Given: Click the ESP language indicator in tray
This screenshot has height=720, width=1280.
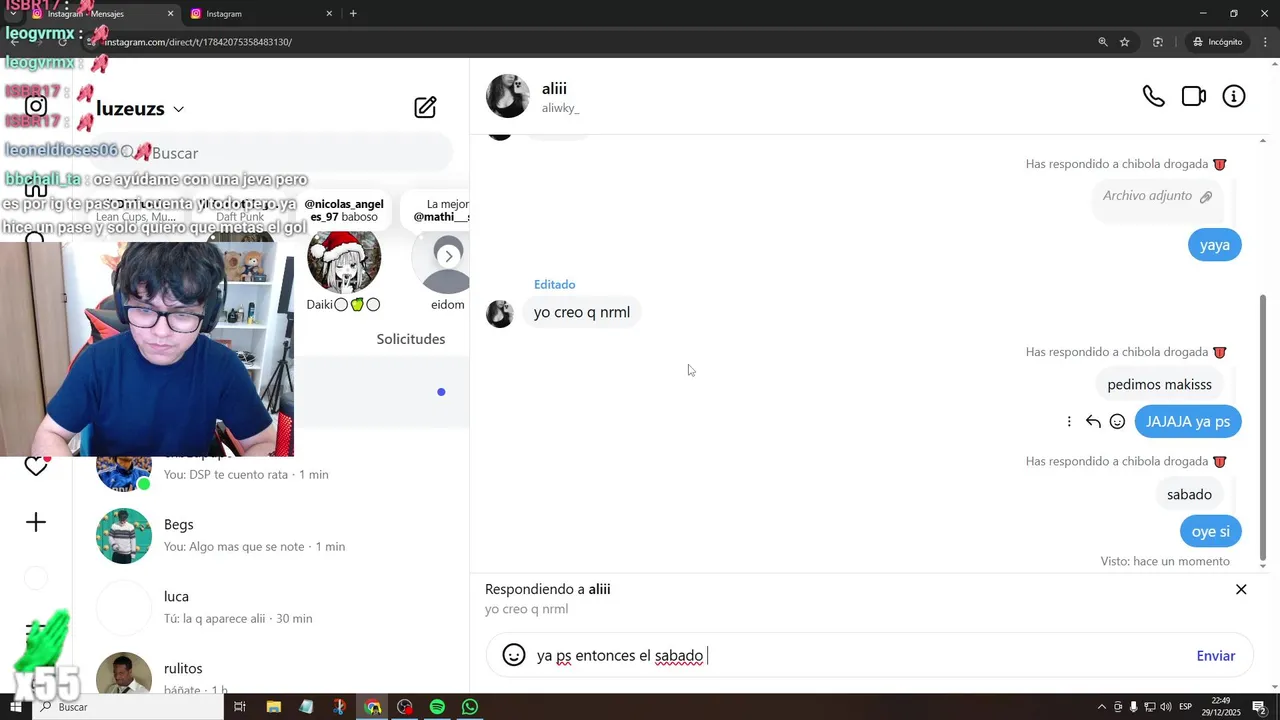Looking at the screenshot, I should [1185, 707].
